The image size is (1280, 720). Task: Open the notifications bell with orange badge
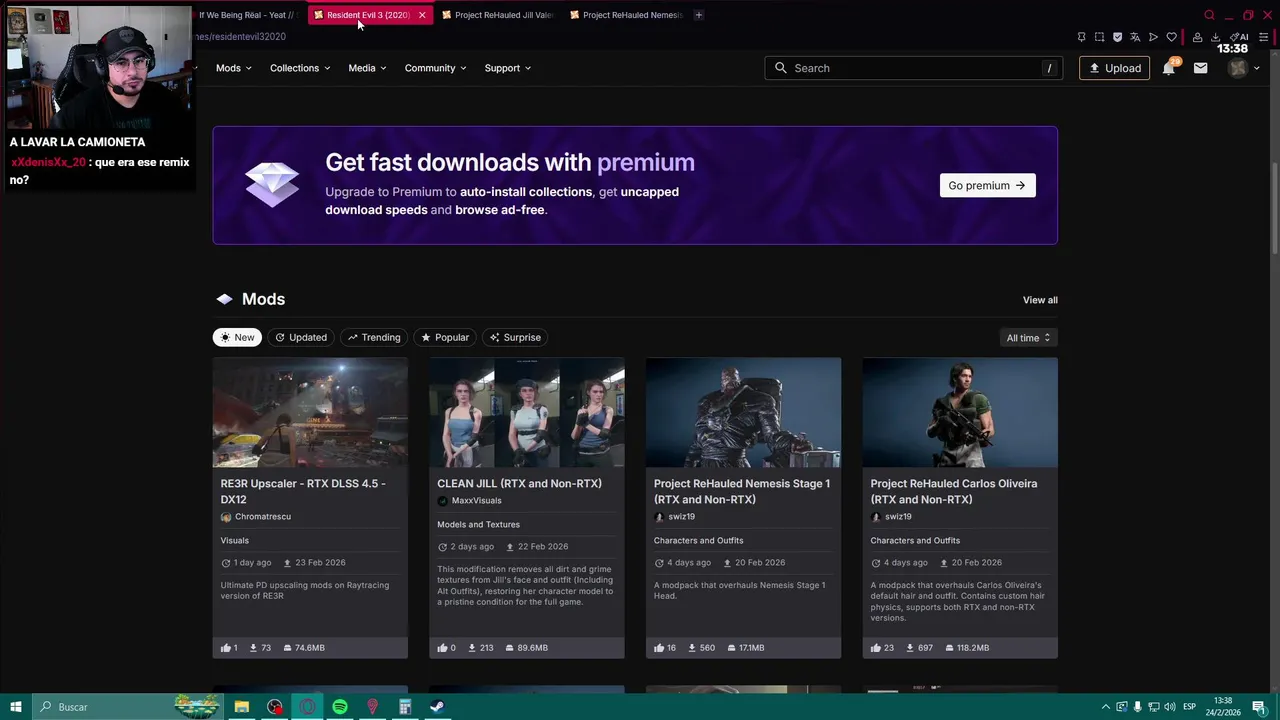tap(1168, 67)
